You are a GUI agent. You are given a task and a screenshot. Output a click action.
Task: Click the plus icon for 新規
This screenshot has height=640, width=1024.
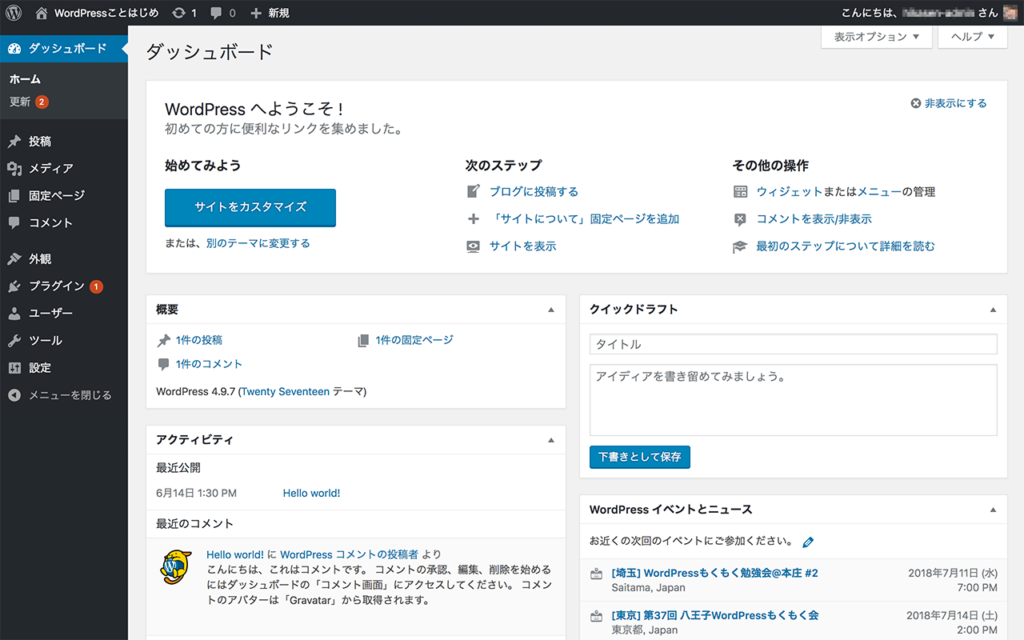click(x=256, y=13)
